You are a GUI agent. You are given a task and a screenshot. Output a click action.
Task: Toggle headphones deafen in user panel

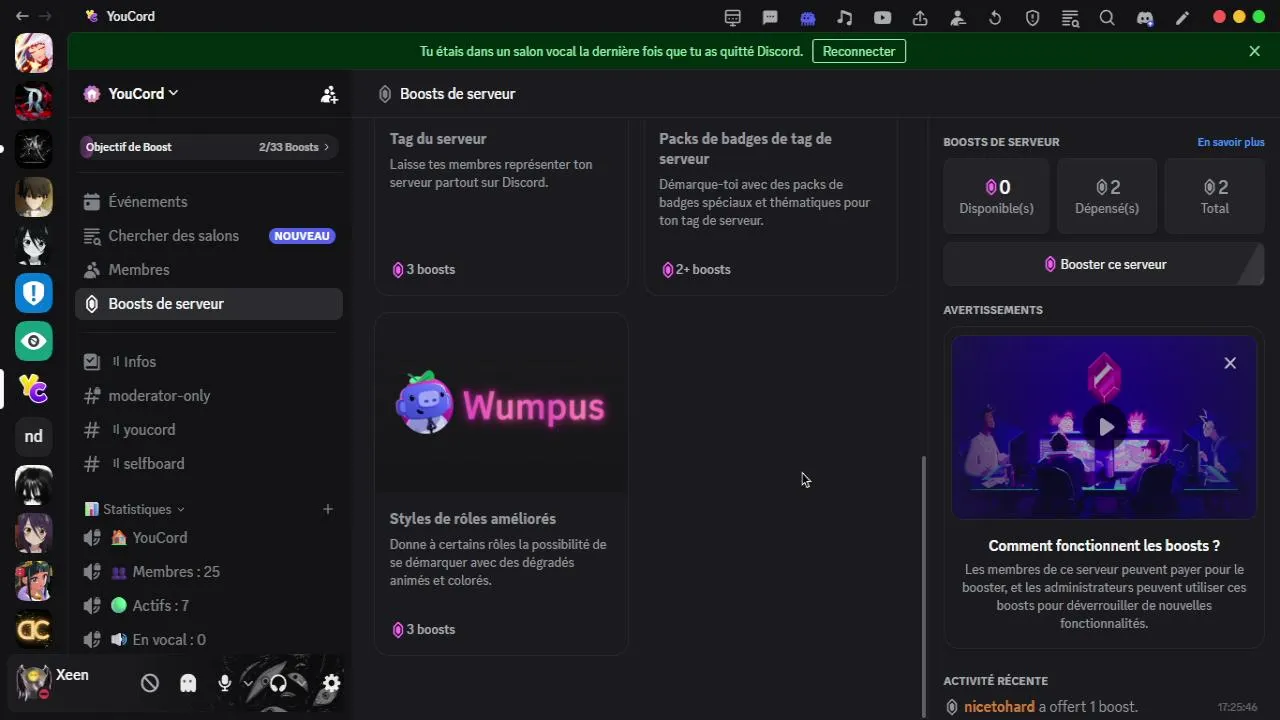point(278,684)
